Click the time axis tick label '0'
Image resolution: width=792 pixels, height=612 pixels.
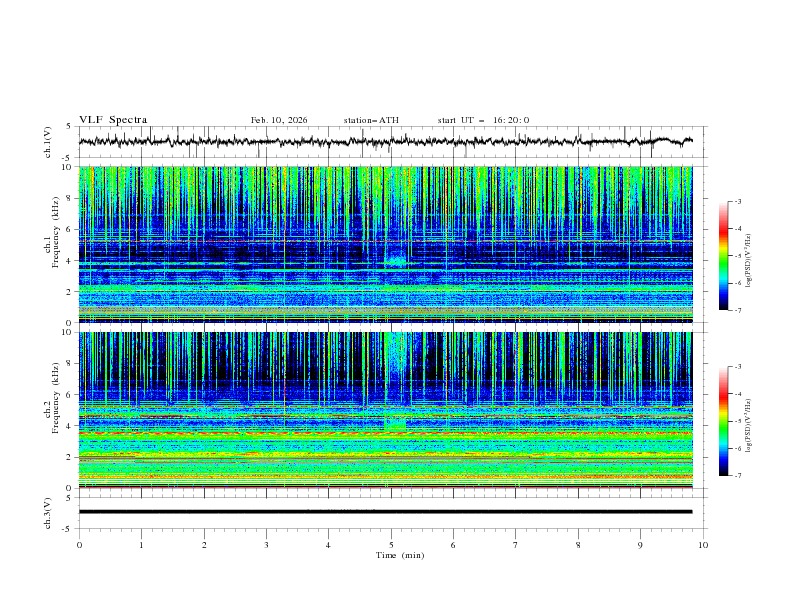(x=79, y=545)
